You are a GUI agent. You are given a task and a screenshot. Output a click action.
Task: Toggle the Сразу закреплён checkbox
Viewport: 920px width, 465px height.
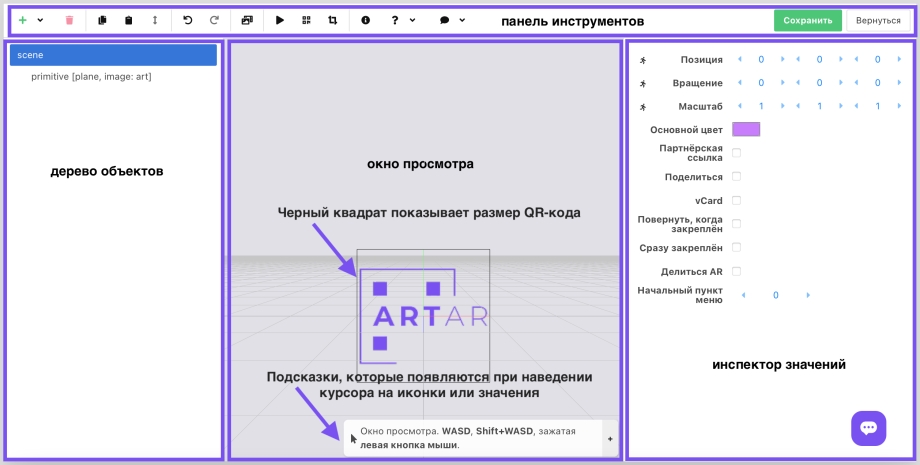737,247
